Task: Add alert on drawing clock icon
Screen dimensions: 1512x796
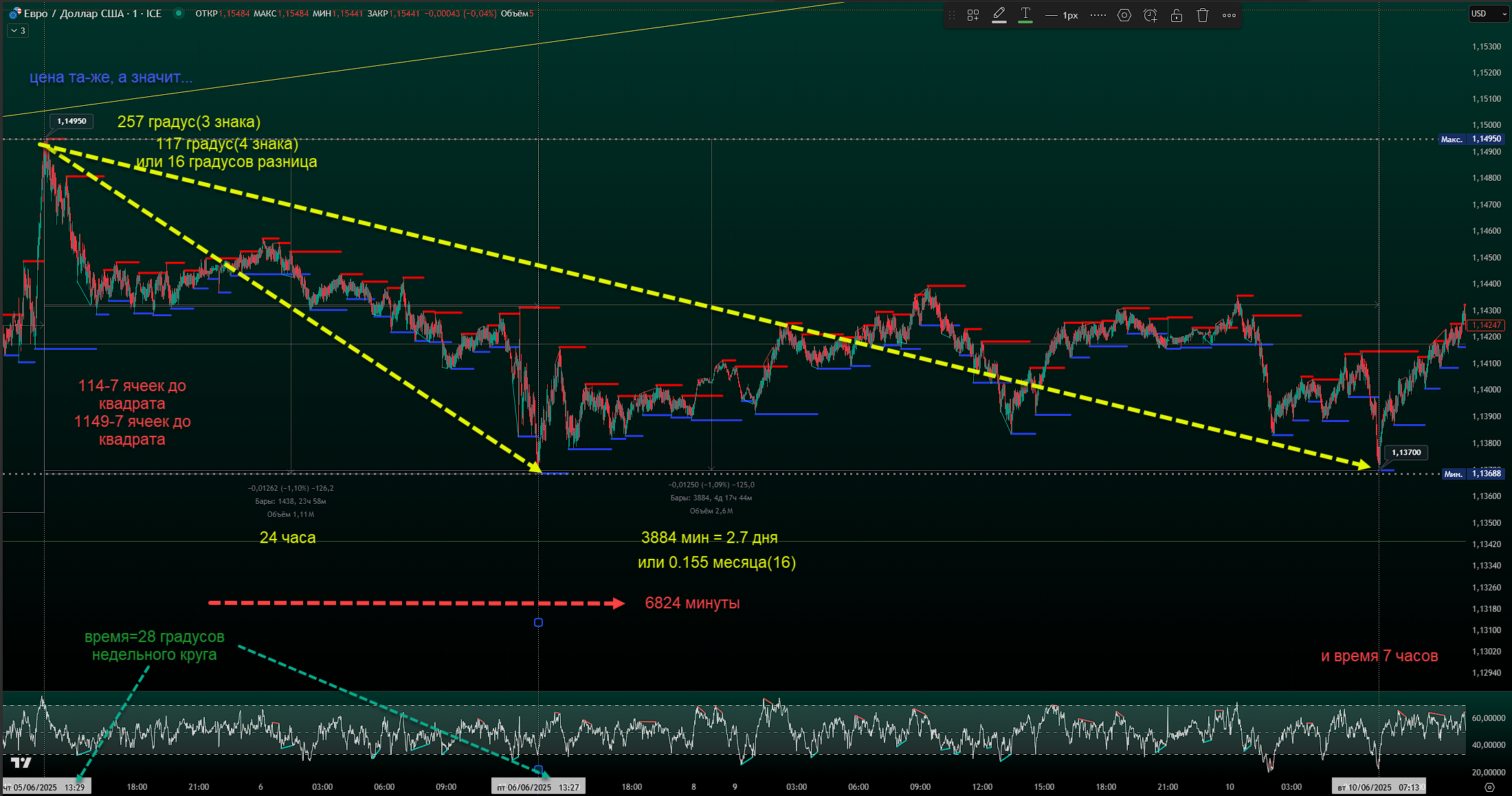Action: click(1150, 15)
